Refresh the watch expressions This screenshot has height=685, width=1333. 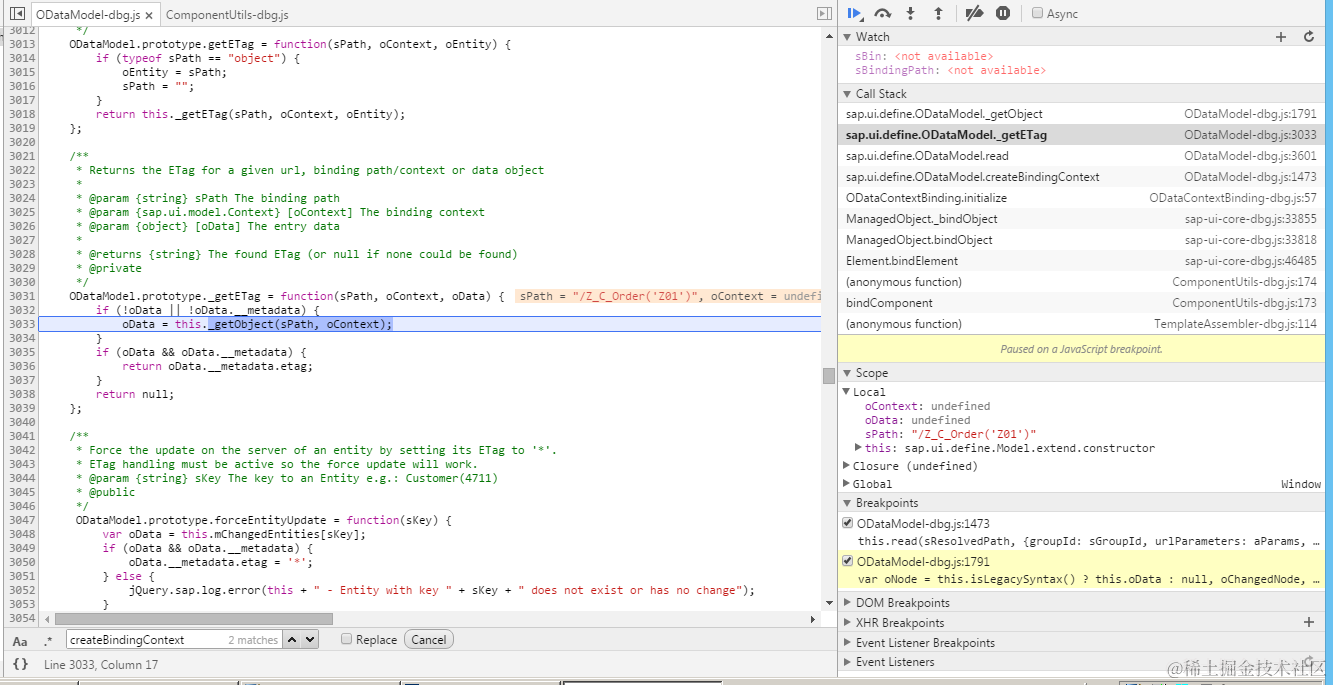point(1308,37)
